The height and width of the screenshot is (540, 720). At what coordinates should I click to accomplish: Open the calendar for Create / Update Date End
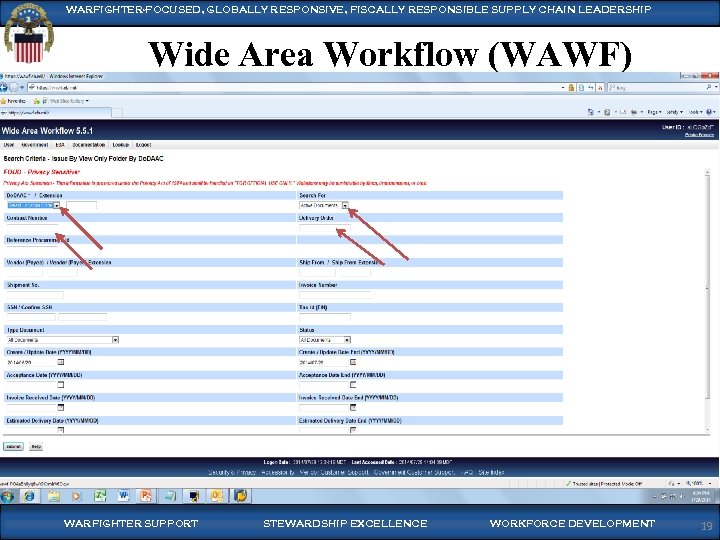click(353, 362)
